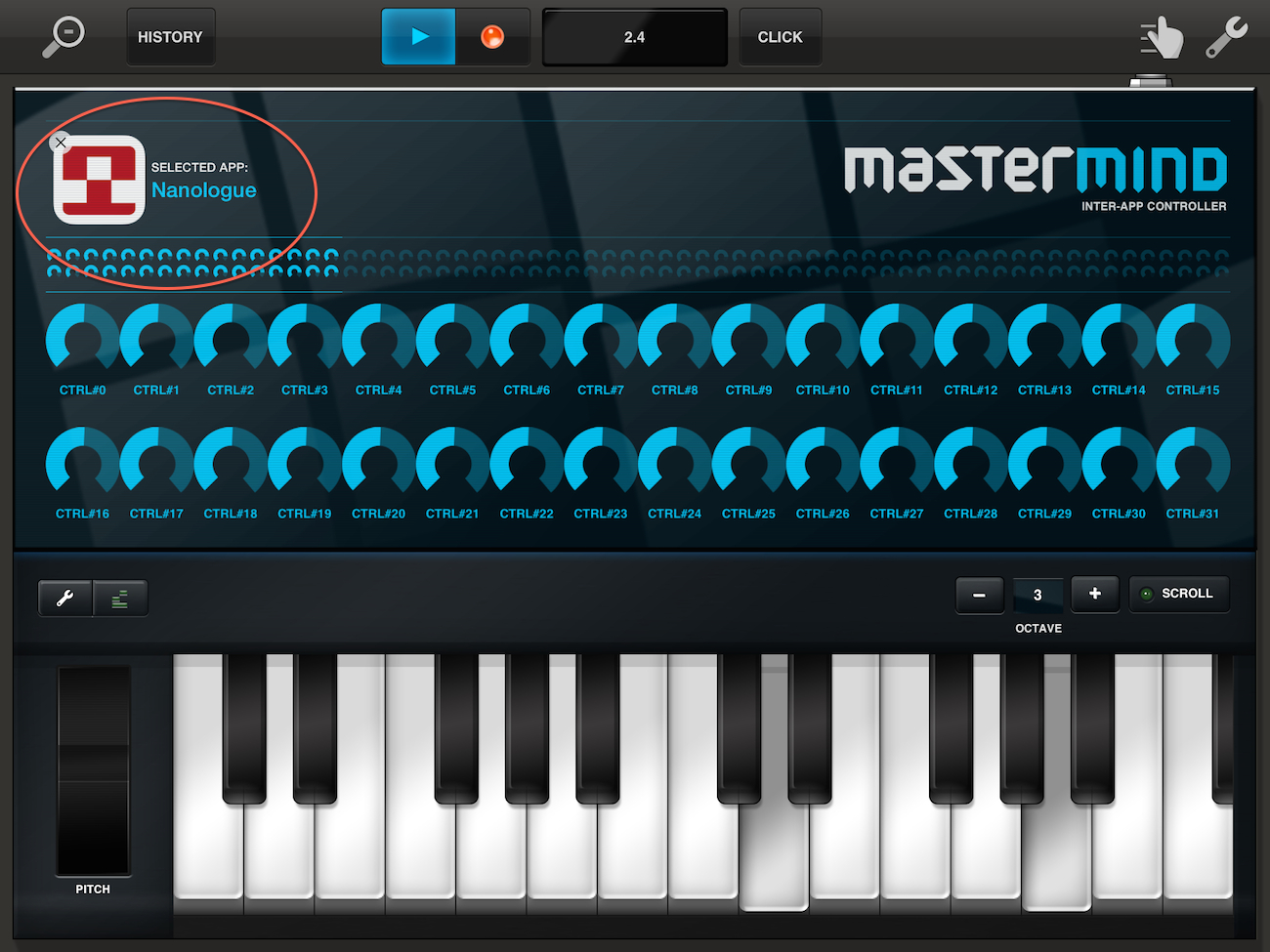Click the CTRL#31 knob
The height and width of the screenshot is (952, 1270).
1193,462
